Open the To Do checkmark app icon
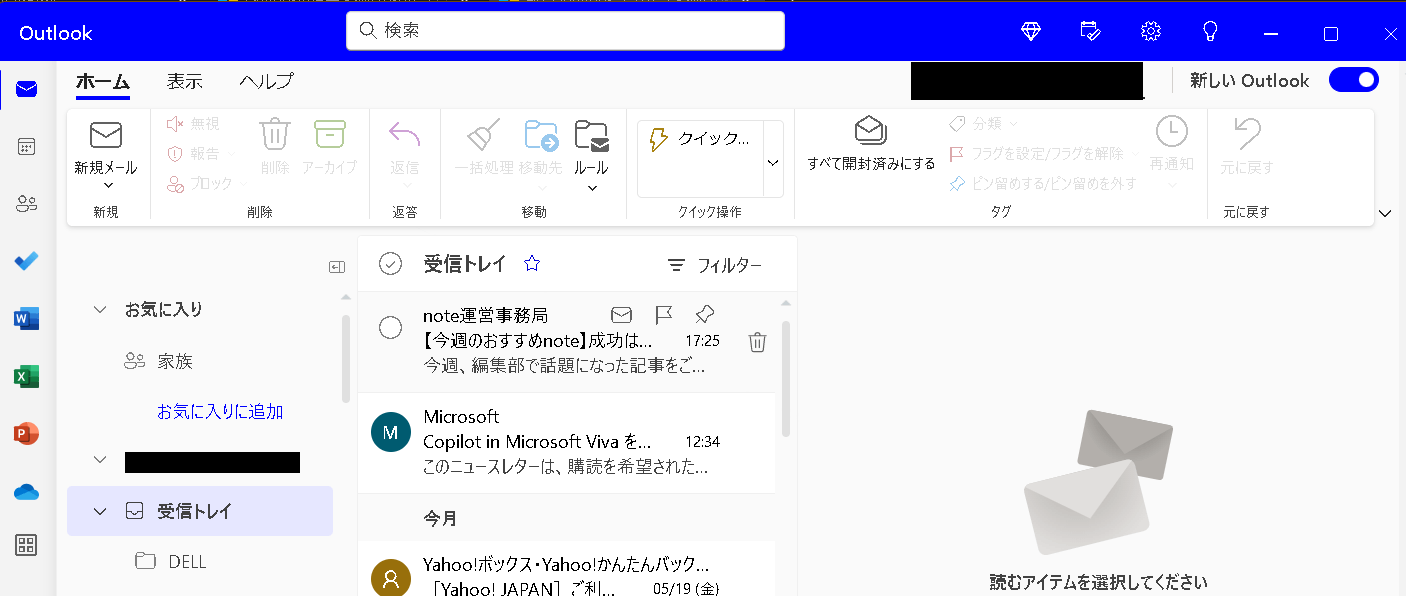Image resolution: width=1406 pixels, height=596 pixels. 27,262
